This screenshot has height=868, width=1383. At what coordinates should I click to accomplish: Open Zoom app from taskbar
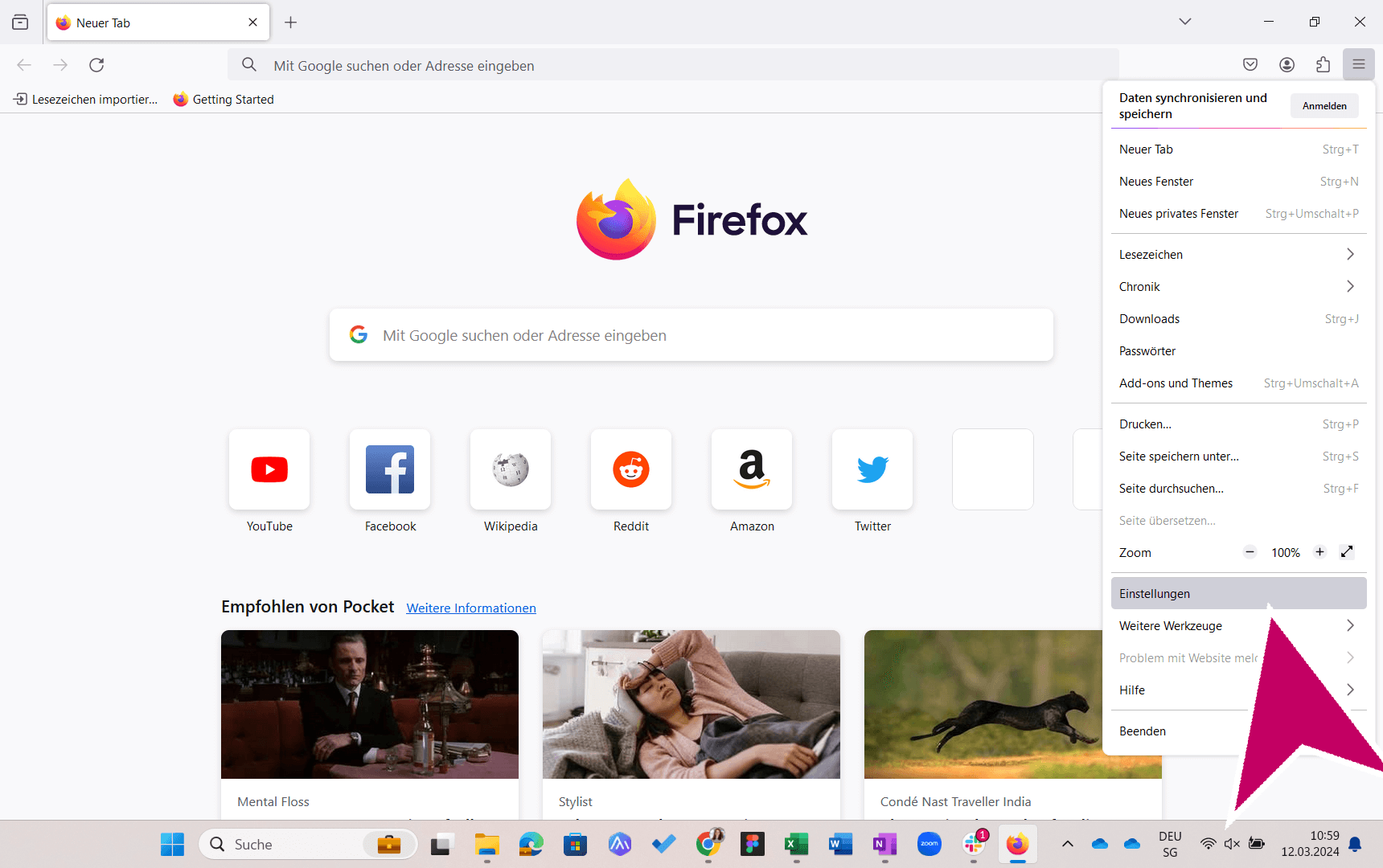pyautogui.click(x=929, y=844)
